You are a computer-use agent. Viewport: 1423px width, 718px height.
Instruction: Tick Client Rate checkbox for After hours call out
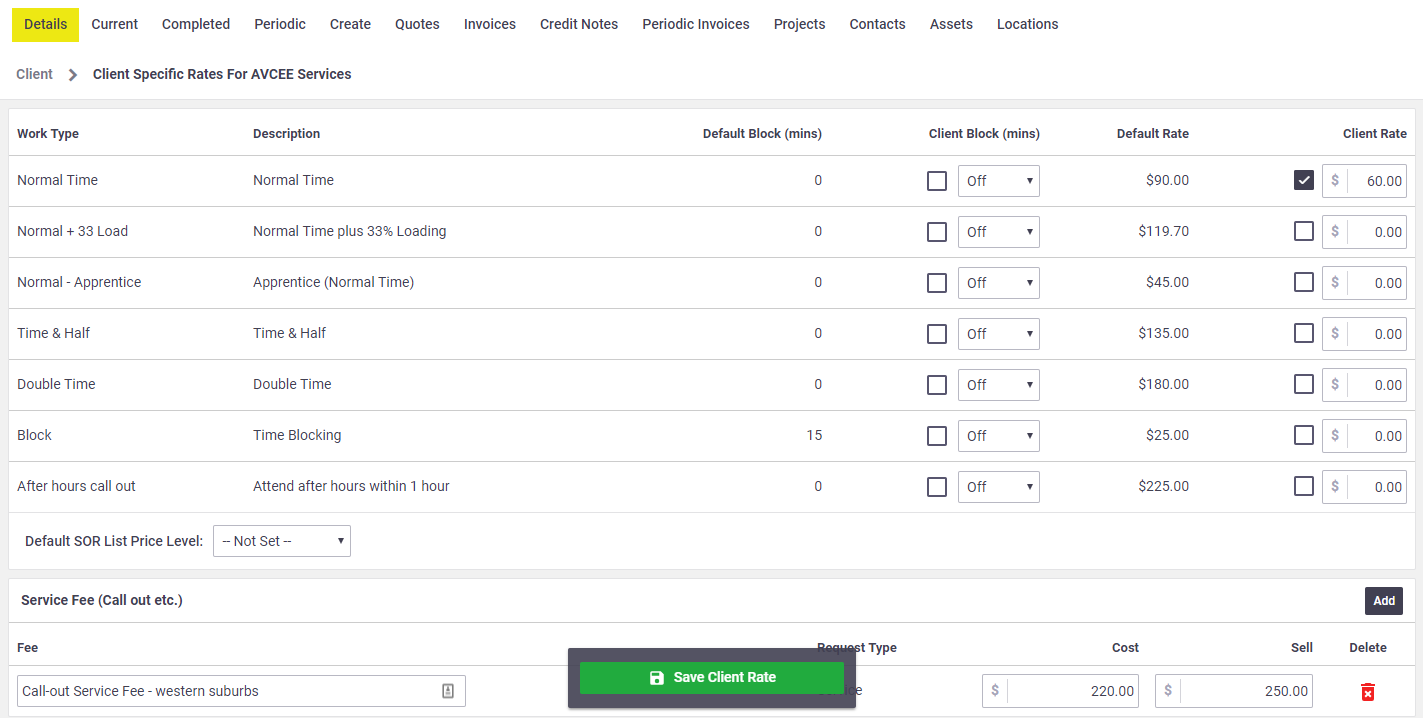[x=1304, y=486]
